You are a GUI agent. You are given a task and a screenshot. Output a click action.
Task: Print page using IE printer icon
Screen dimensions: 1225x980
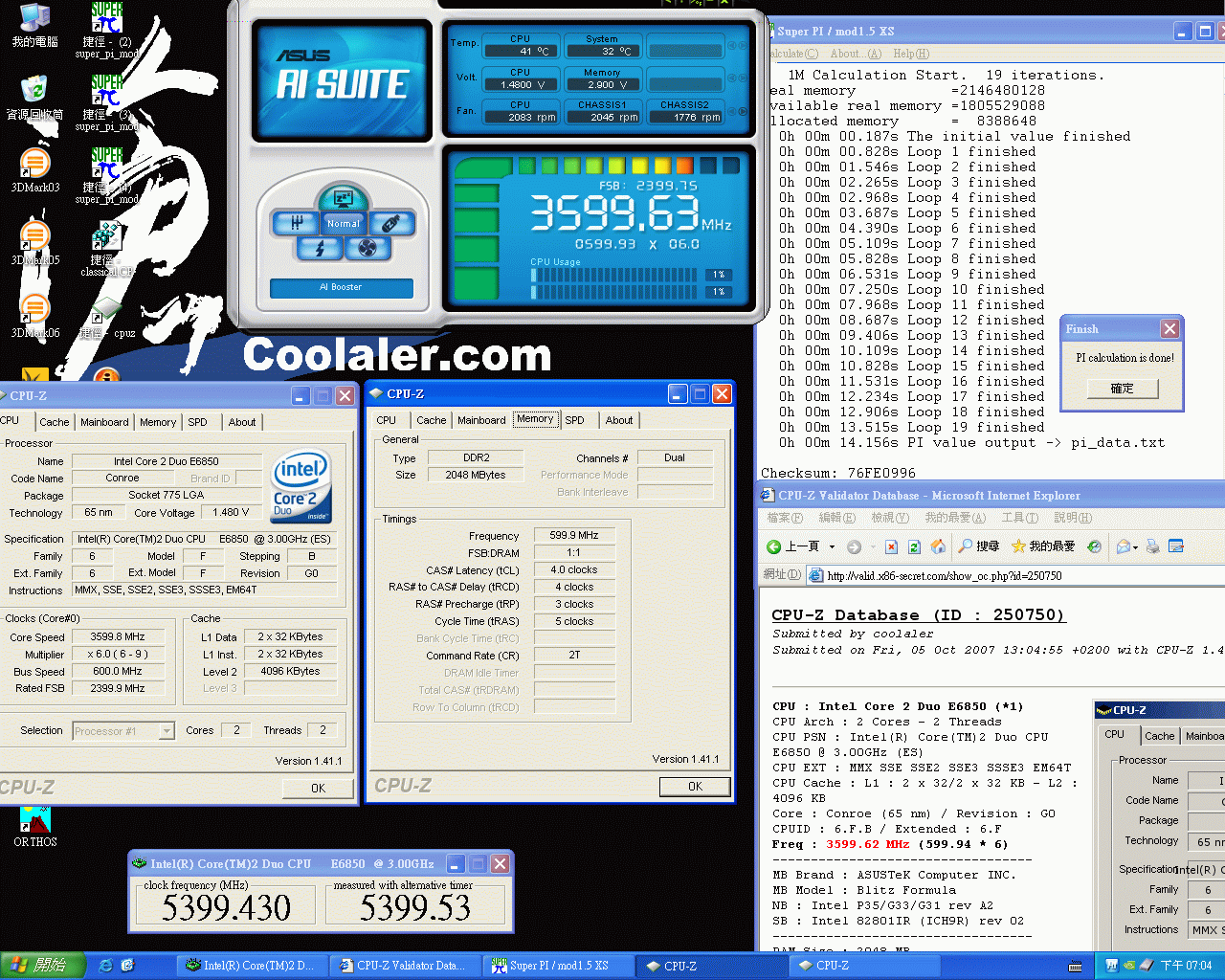1153,546
